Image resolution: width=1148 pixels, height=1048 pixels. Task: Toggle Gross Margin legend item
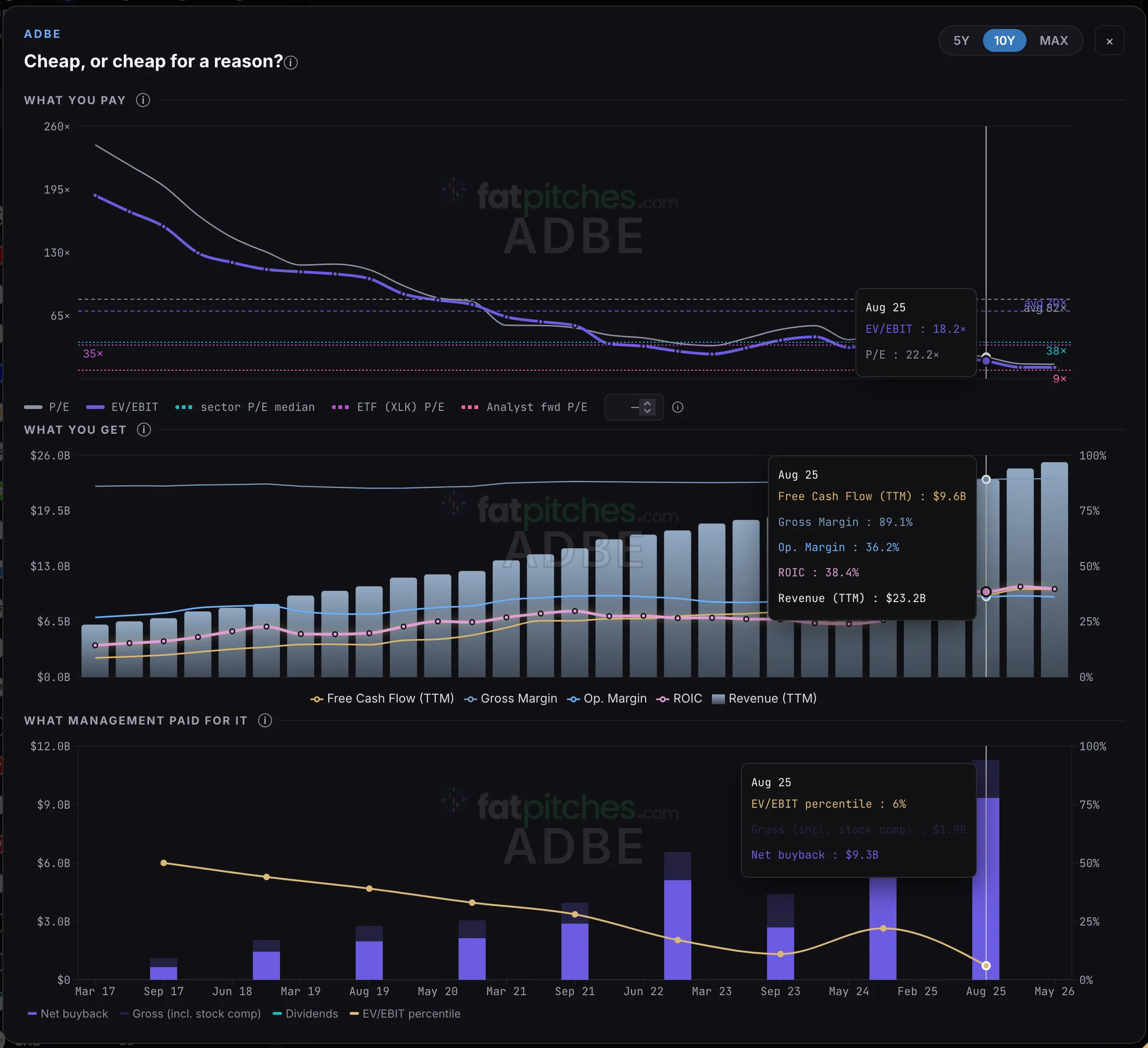tap(511, 698)
